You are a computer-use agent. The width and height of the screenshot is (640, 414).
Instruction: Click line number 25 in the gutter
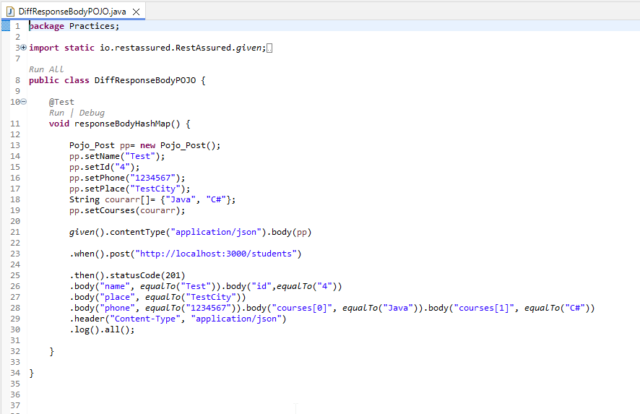pos(15,275)
